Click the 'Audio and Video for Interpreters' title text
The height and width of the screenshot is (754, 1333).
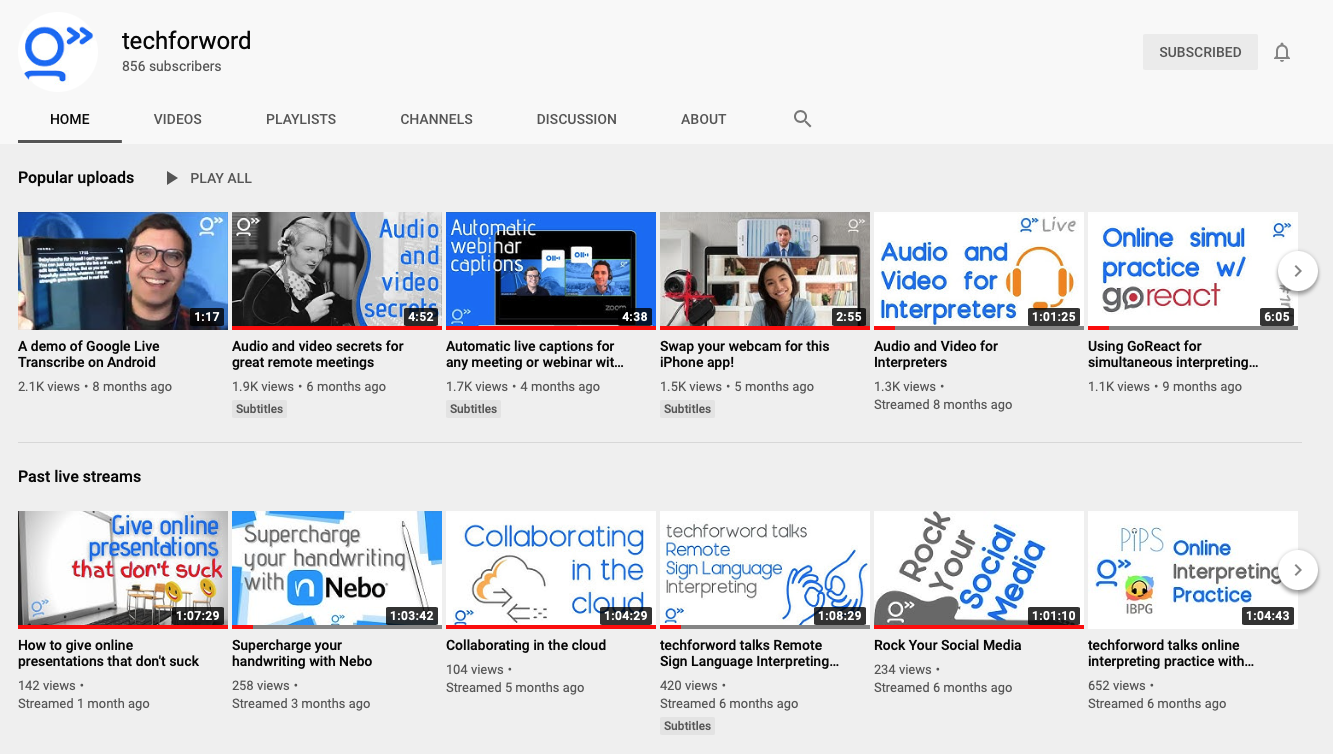(x=936, y=354)
